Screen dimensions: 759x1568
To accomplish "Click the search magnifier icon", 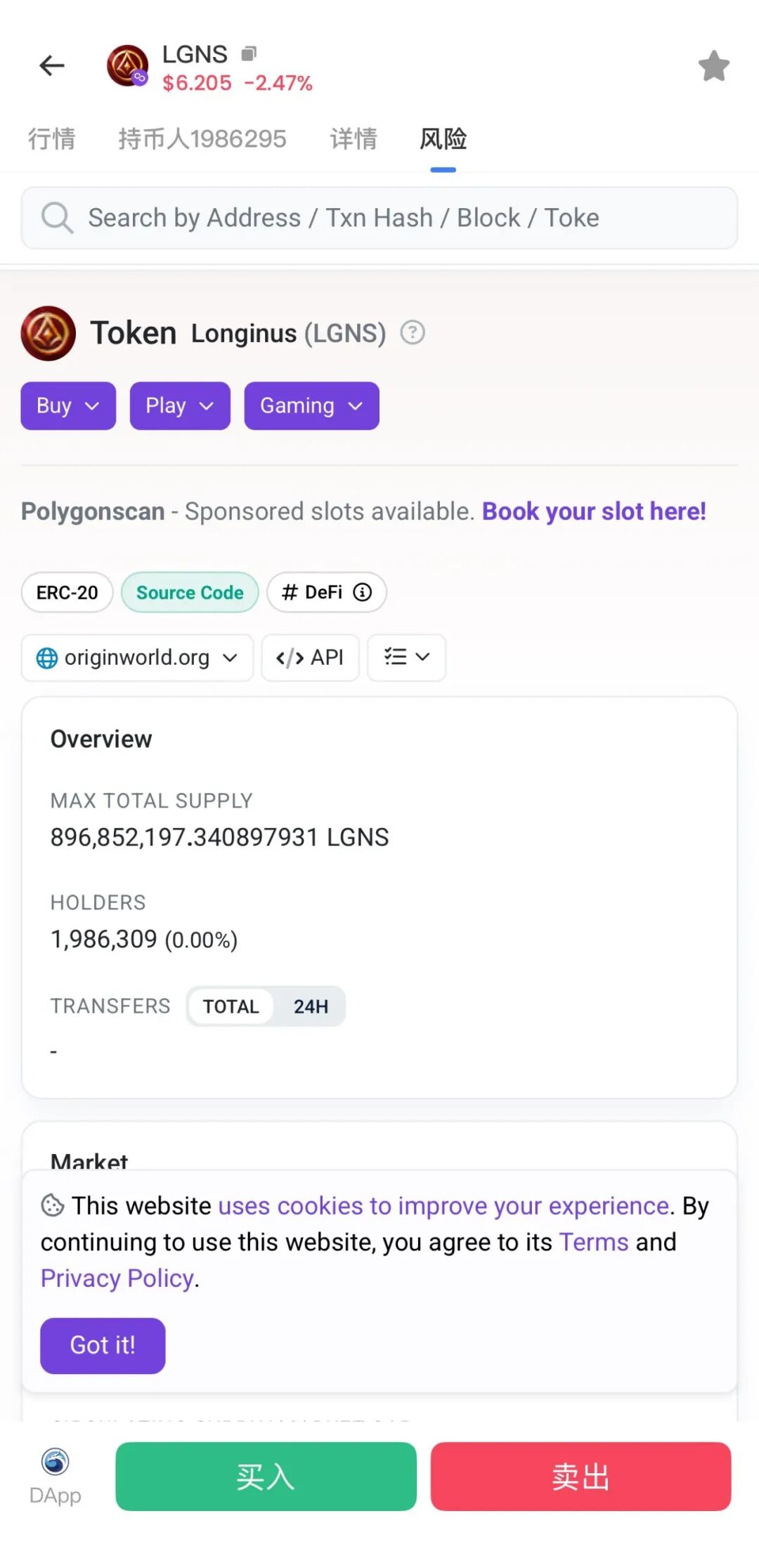I will pos(58,217).
